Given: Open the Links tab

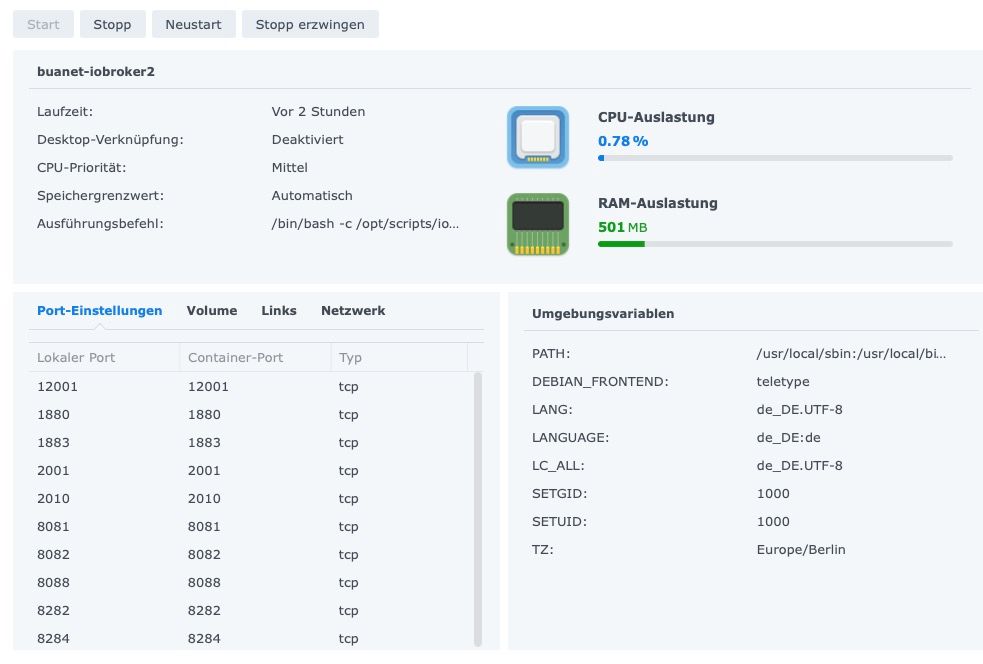Looking at the screenshot, I should (x=279, y=311).
